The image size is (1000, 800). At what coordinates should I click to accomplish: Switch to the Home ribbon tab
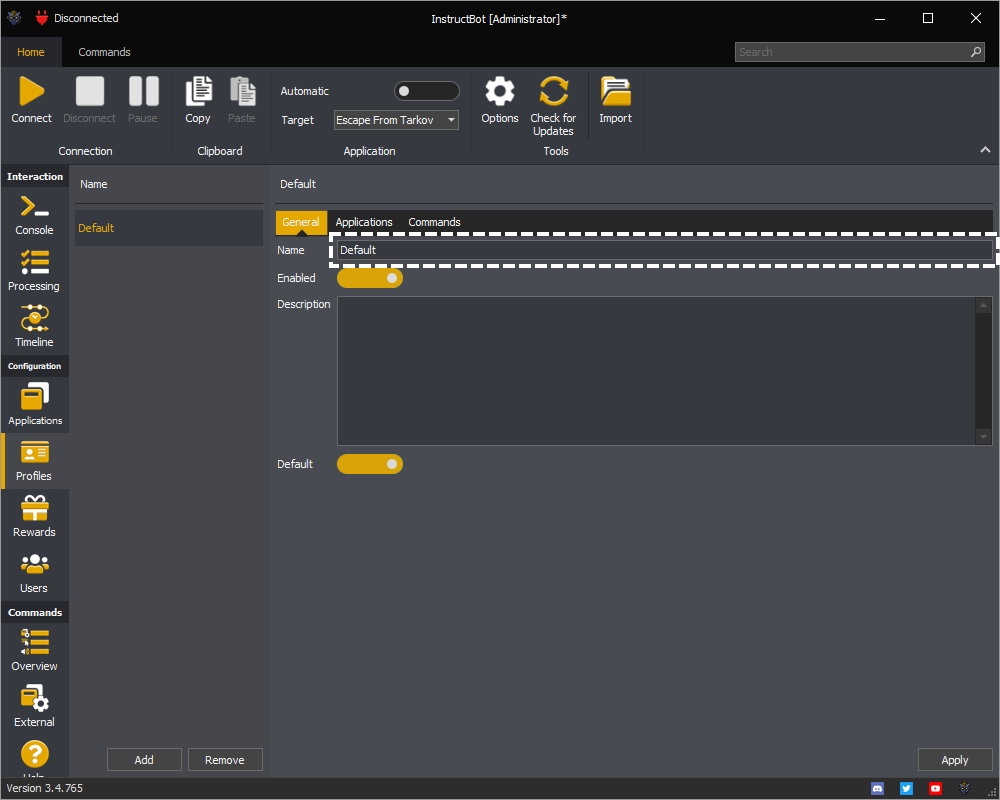(31, 52)
